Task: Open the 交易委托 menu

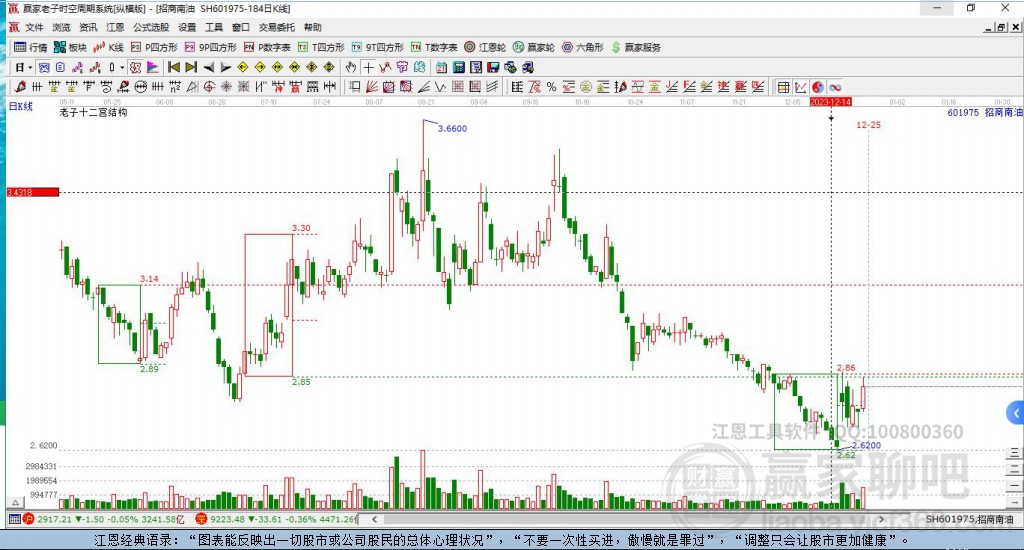Action: click(x=277, y=27)
